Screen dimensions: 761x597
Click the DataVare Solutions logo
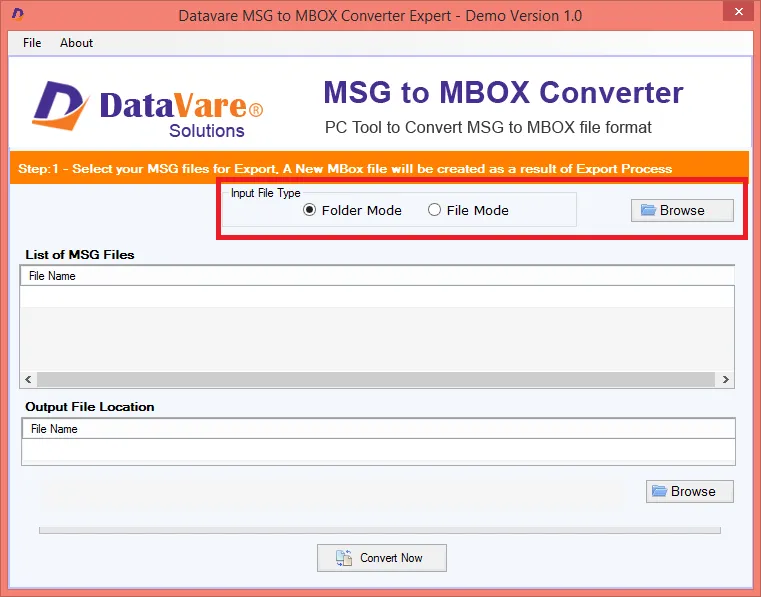[148, 110]
